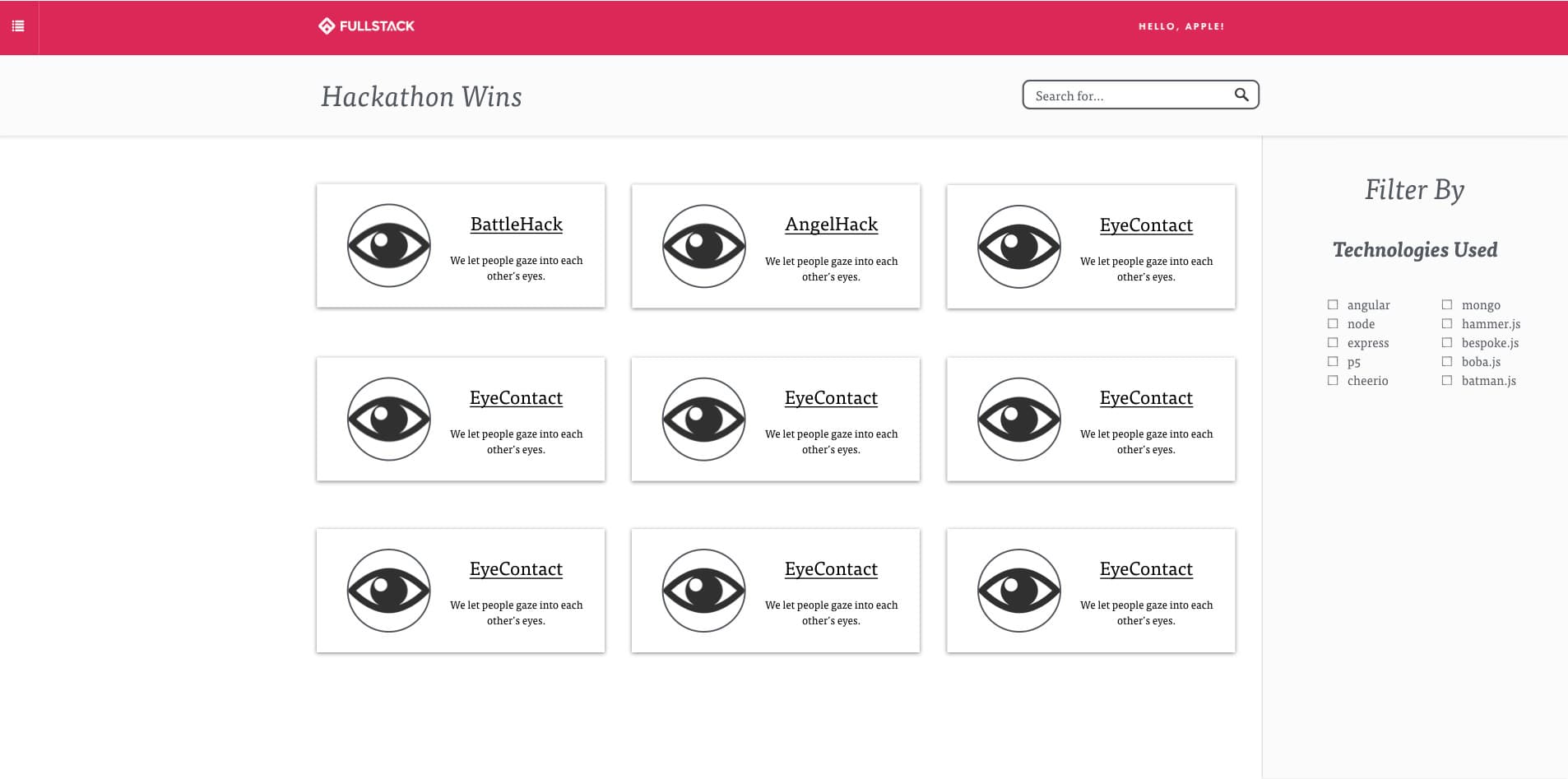Tick the hammer.js filter box
Viewport: 1568px width, 779px height.
[x=1447, y=323]
